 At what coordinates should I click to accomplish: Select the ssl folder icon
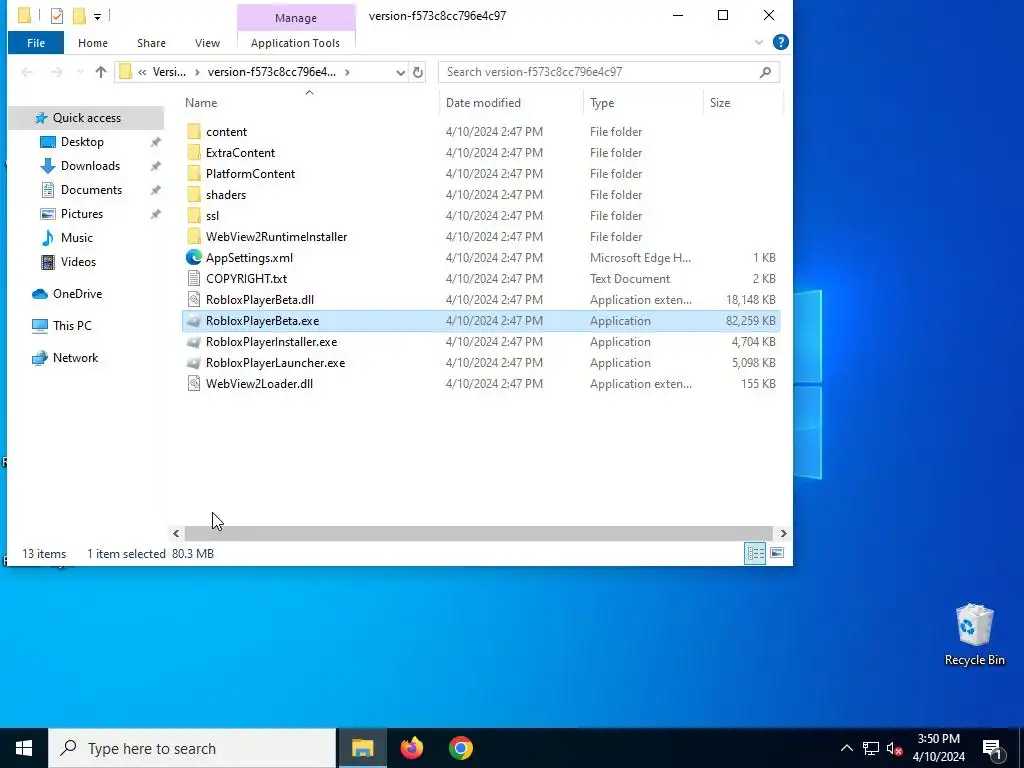[x=194, y=216]
